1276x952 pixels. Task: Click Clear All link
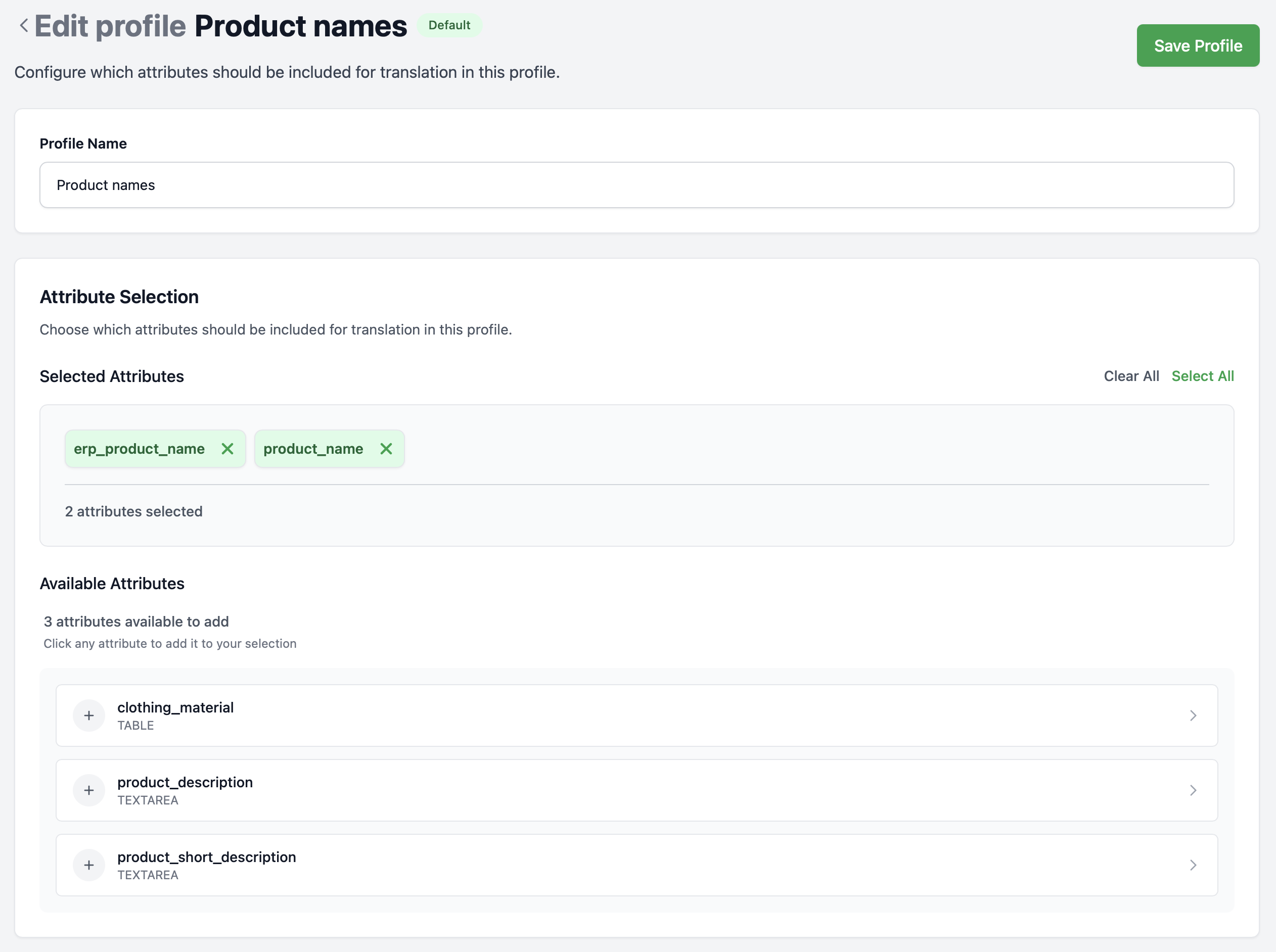click(1131, 376)
